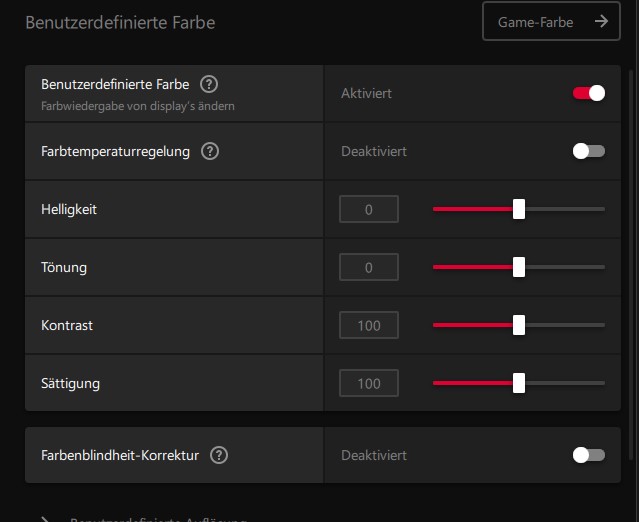Open the Farbenblindheit-Korrektur help icon
639x522 pixels.
(x=219, y=455)
